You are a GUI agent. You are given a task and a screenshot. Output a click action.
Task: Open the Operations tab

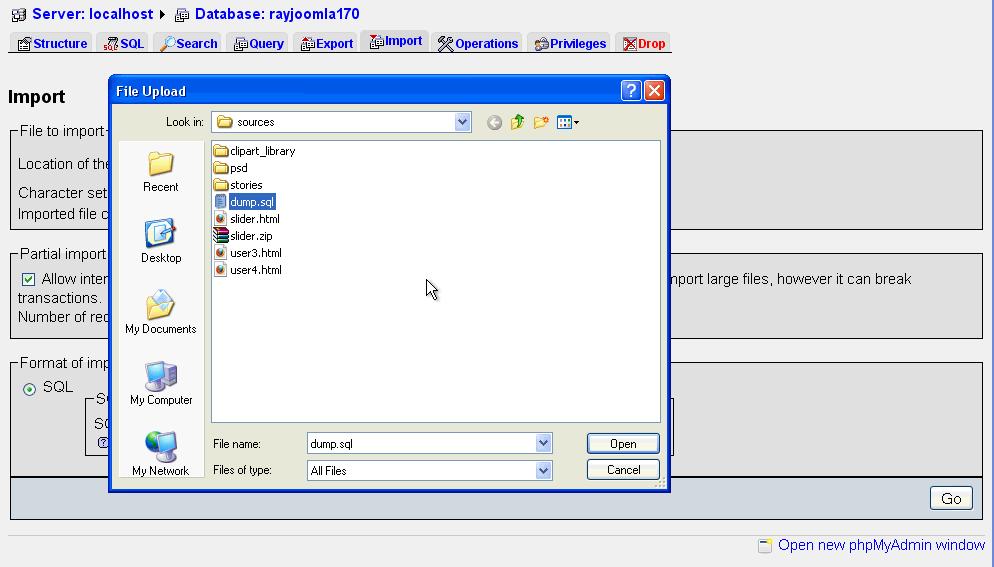(x=478, y=43)
